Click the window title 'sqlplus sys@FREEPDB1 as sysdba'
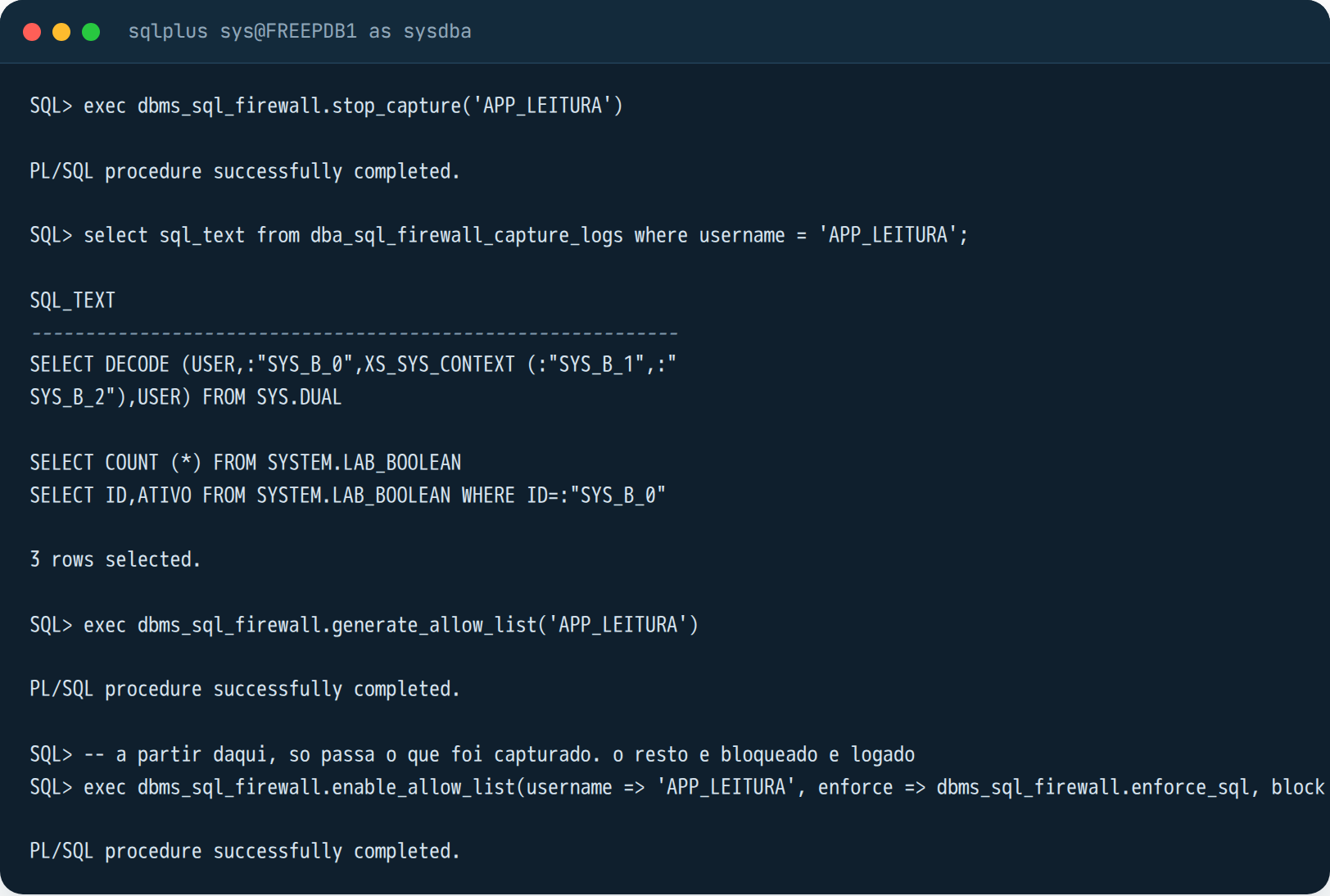Image resolution: width=1330 pixels, height=896 pixels. (x=300, y=31)
